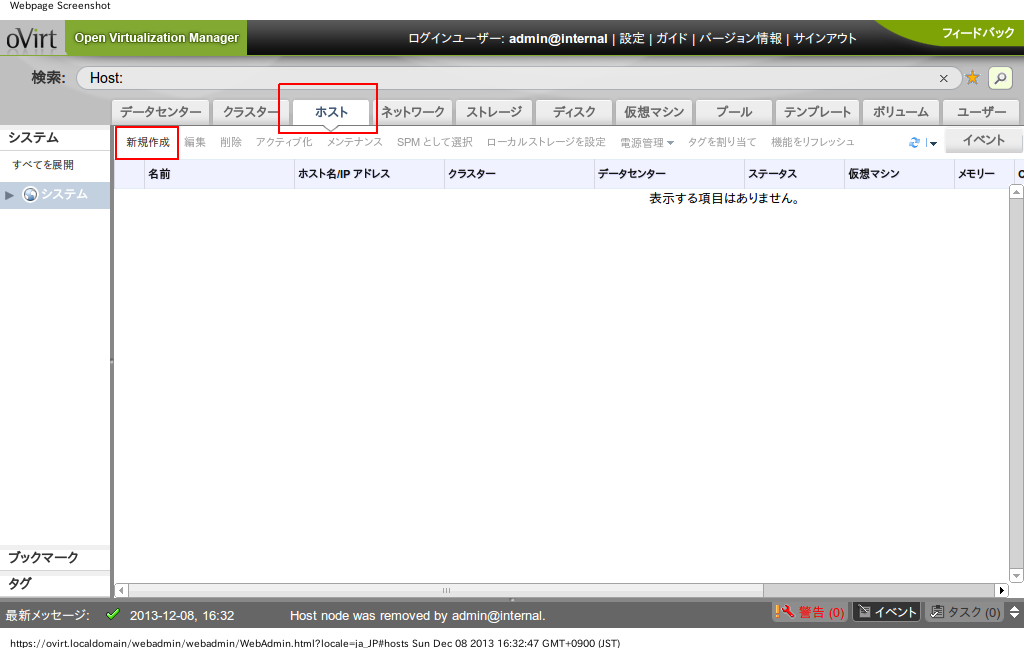
Task: Toggle the footer panel expander arrows
Action: pos(1016,611)
